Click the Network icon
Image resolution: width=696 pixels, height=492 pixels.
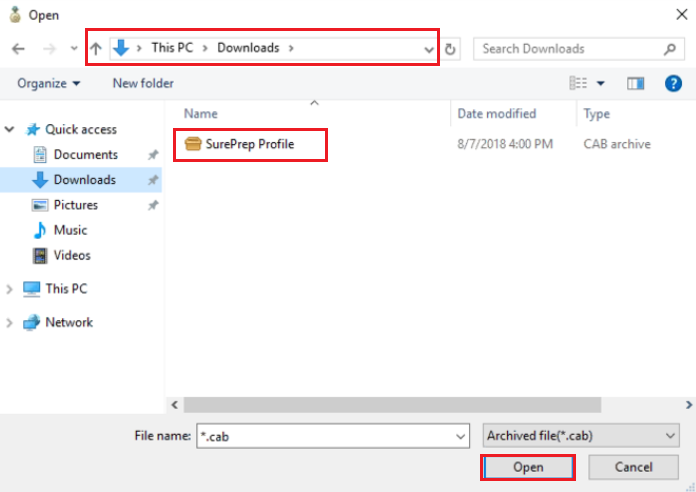[x=32, y=323]
